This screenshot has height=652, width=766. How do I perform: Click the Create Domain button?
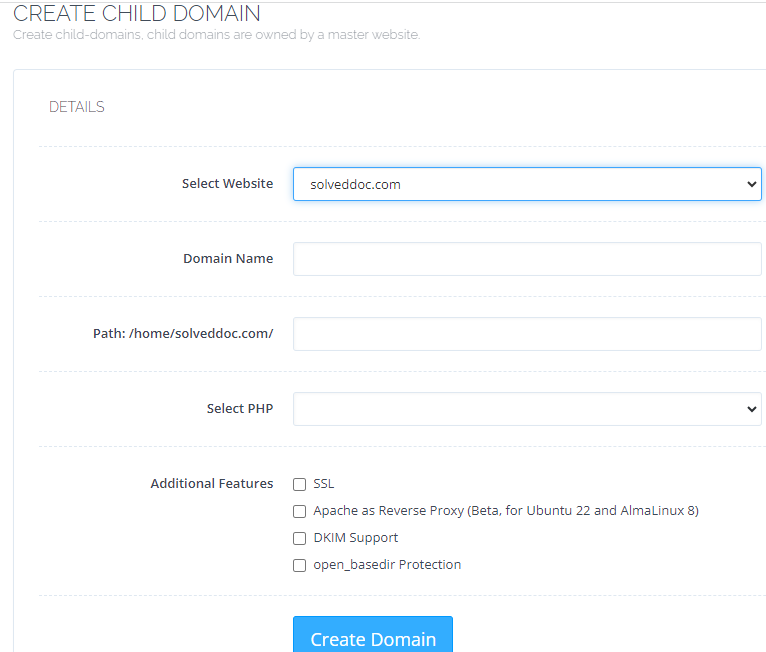point(373,634)
